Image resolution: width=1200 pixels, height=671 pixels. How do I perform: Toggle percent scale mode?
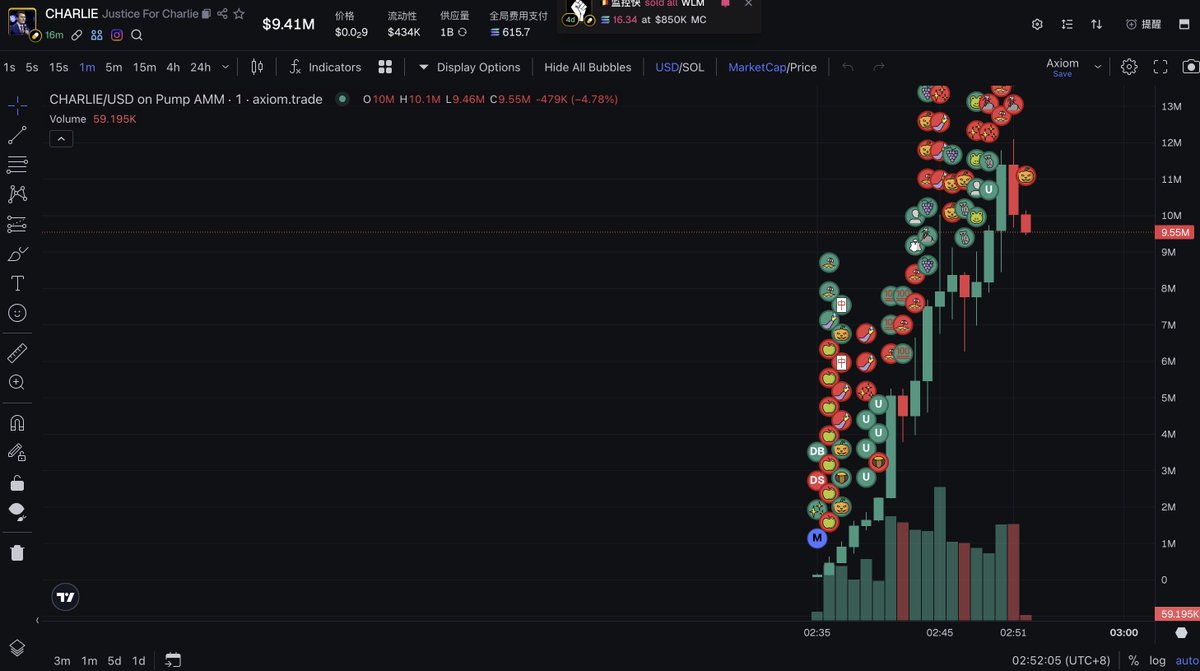(1134, 660)
